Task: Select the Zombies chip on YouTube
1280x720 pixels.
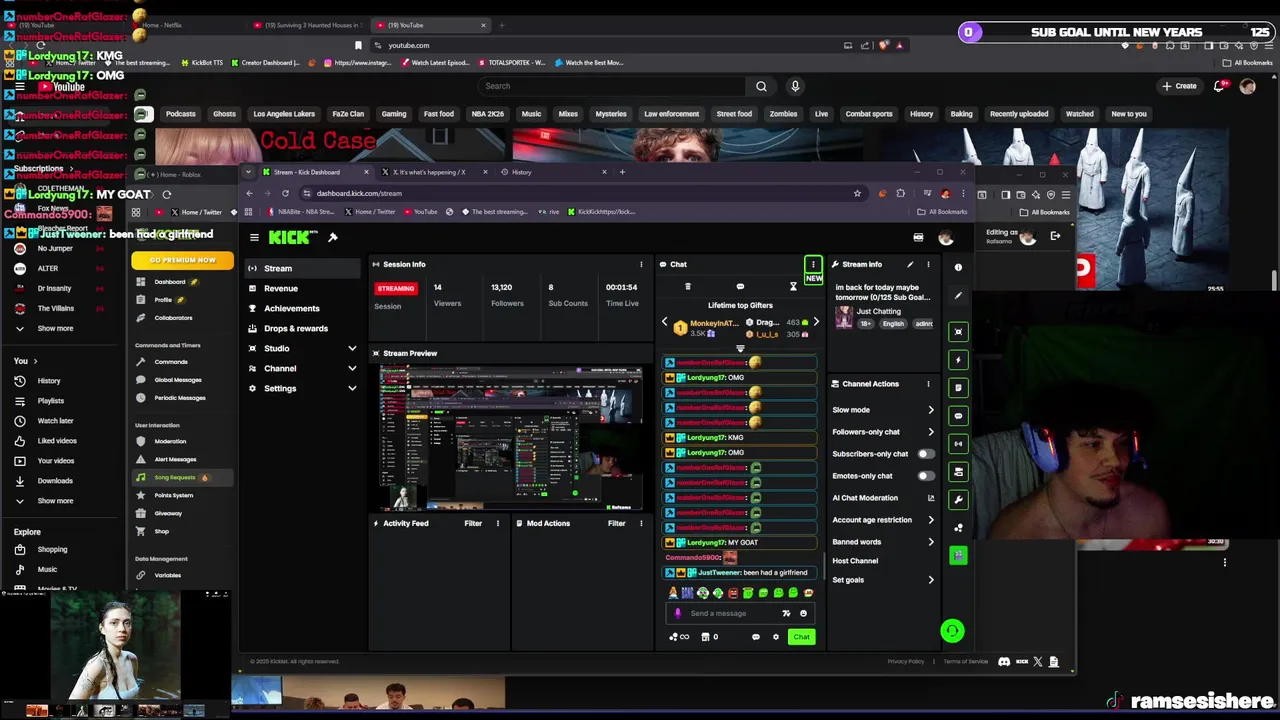Action: click(x=783, y=114)
